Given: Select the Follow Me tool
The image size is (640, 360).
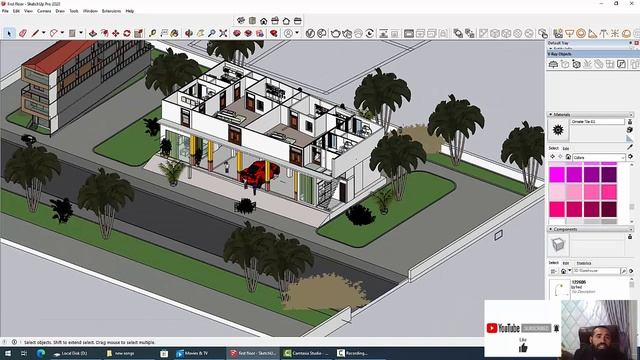Looking at the screenshot, I should (x=104, y=33).
